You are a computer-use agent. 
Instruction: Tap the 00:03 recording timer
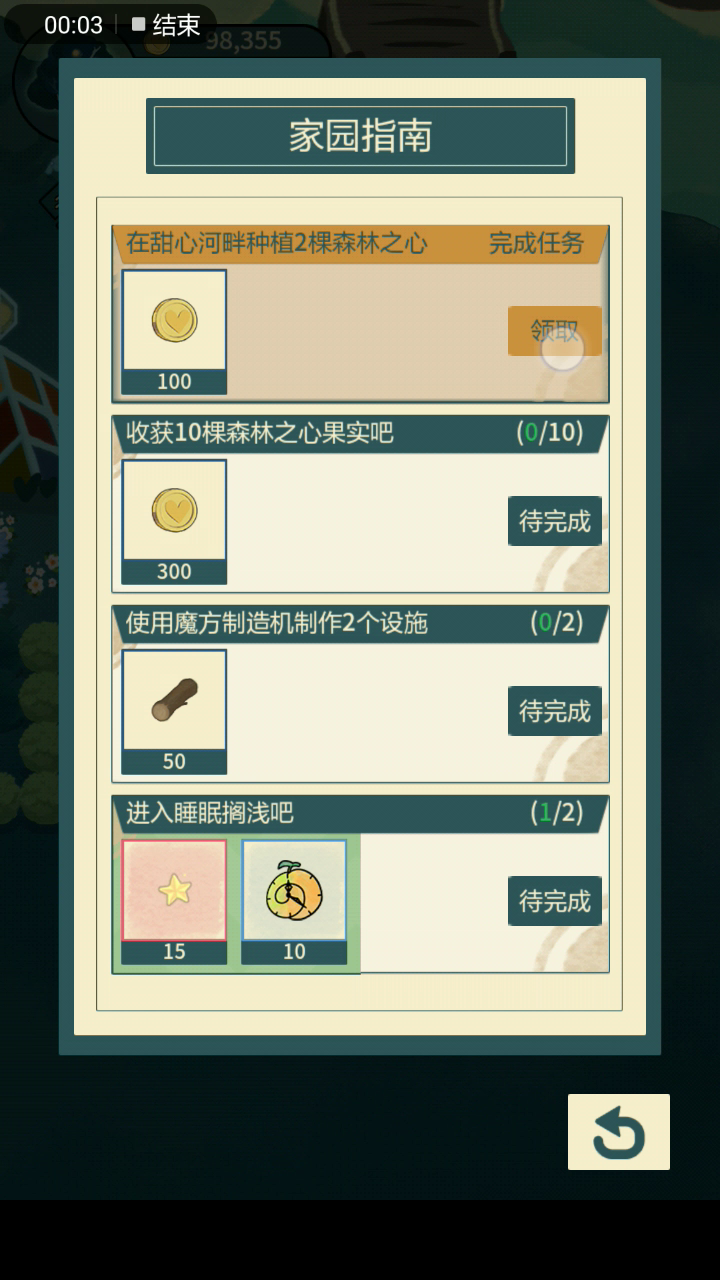pyautogui.click(x=74, y=25)
